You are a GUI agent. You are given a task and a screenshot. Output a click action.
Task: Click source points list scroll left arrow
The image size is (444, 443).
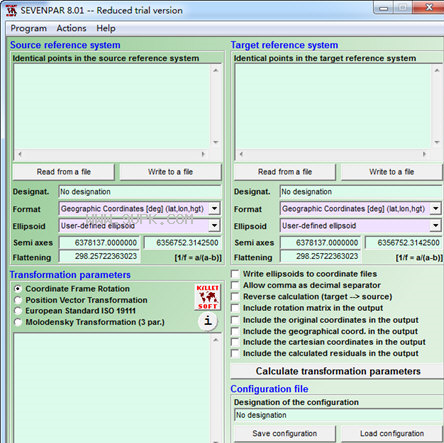coord(20,154)
